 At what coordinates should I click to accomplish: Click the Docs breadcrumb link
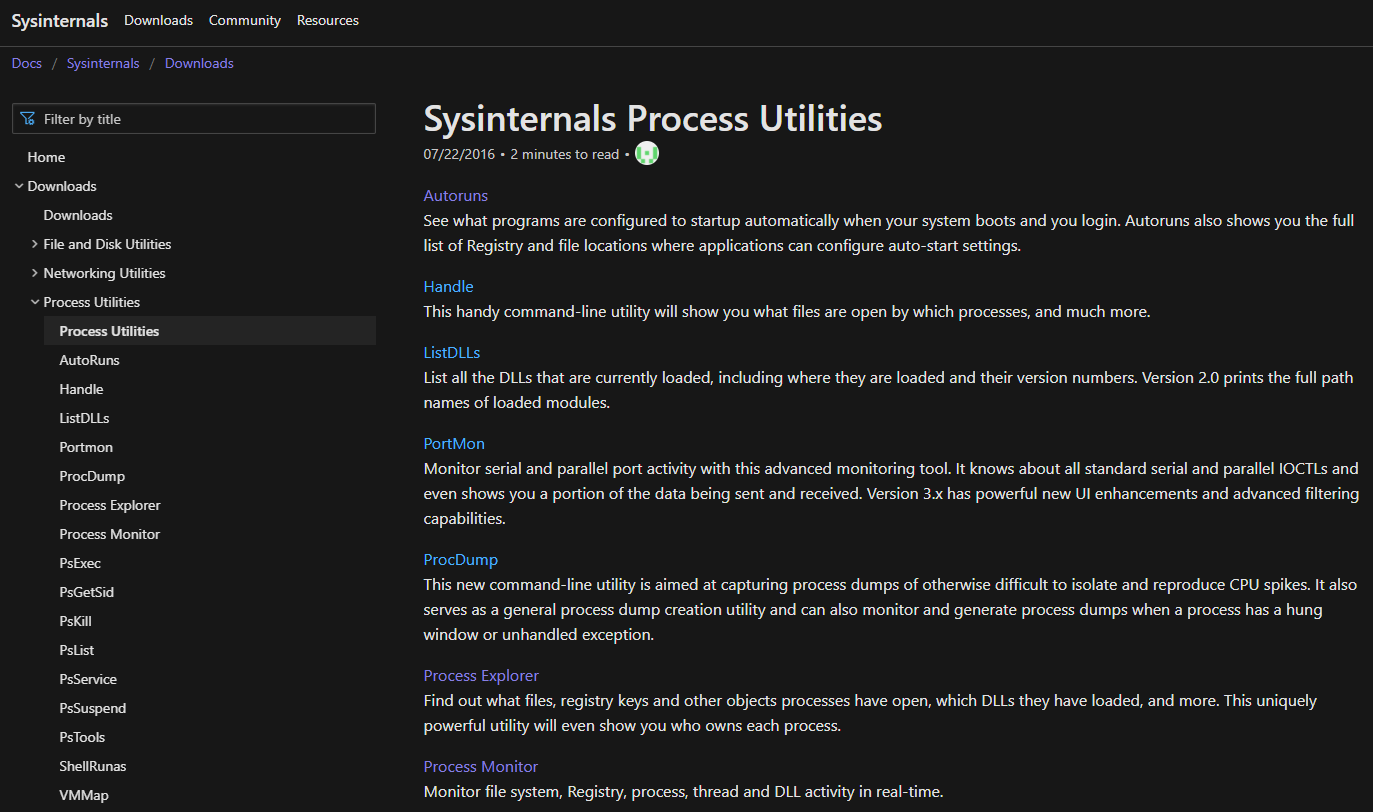(x=27, y=63)
